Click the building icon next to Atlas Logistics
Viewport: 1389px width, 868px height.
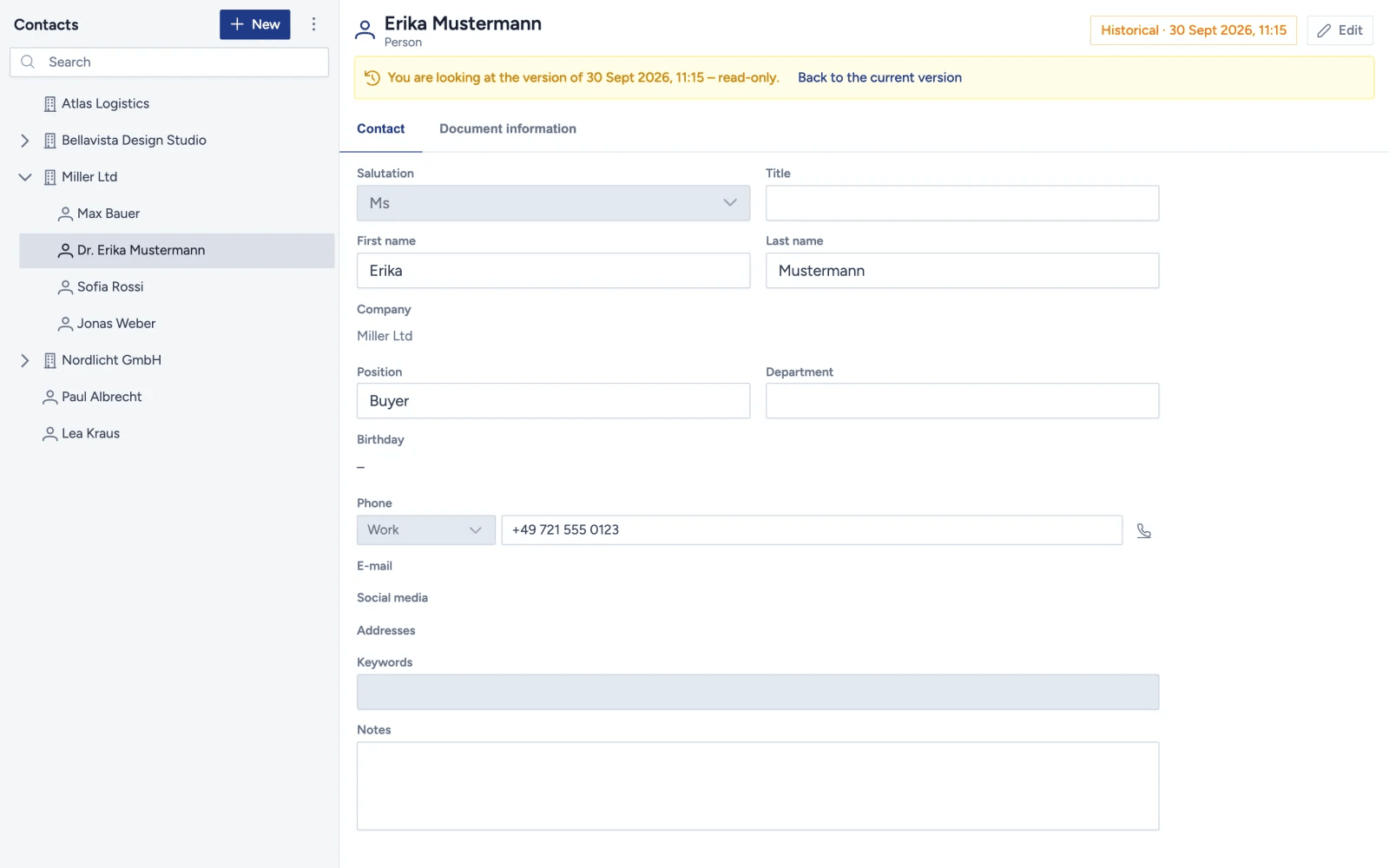(49, 104)
